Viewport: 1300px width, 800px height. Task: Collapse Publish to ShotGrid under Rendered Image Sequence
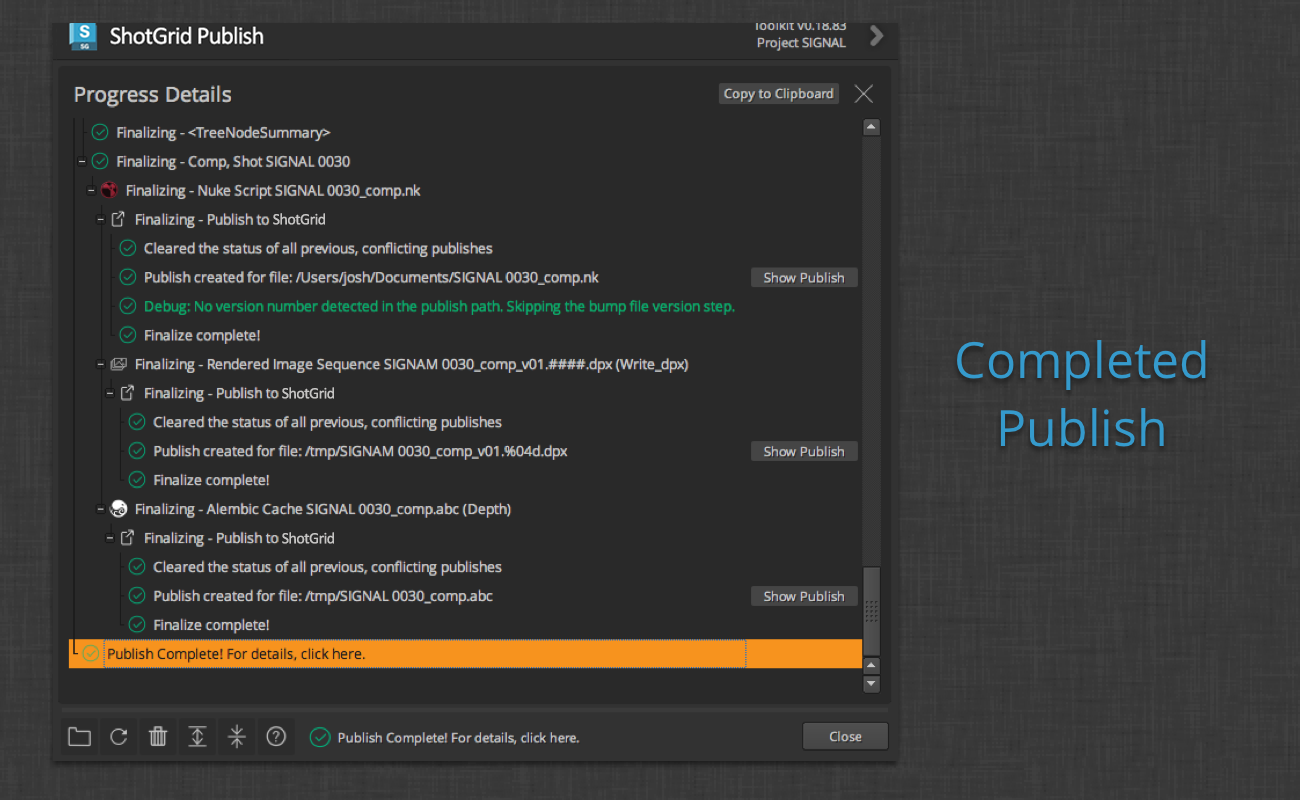[109, 393]
